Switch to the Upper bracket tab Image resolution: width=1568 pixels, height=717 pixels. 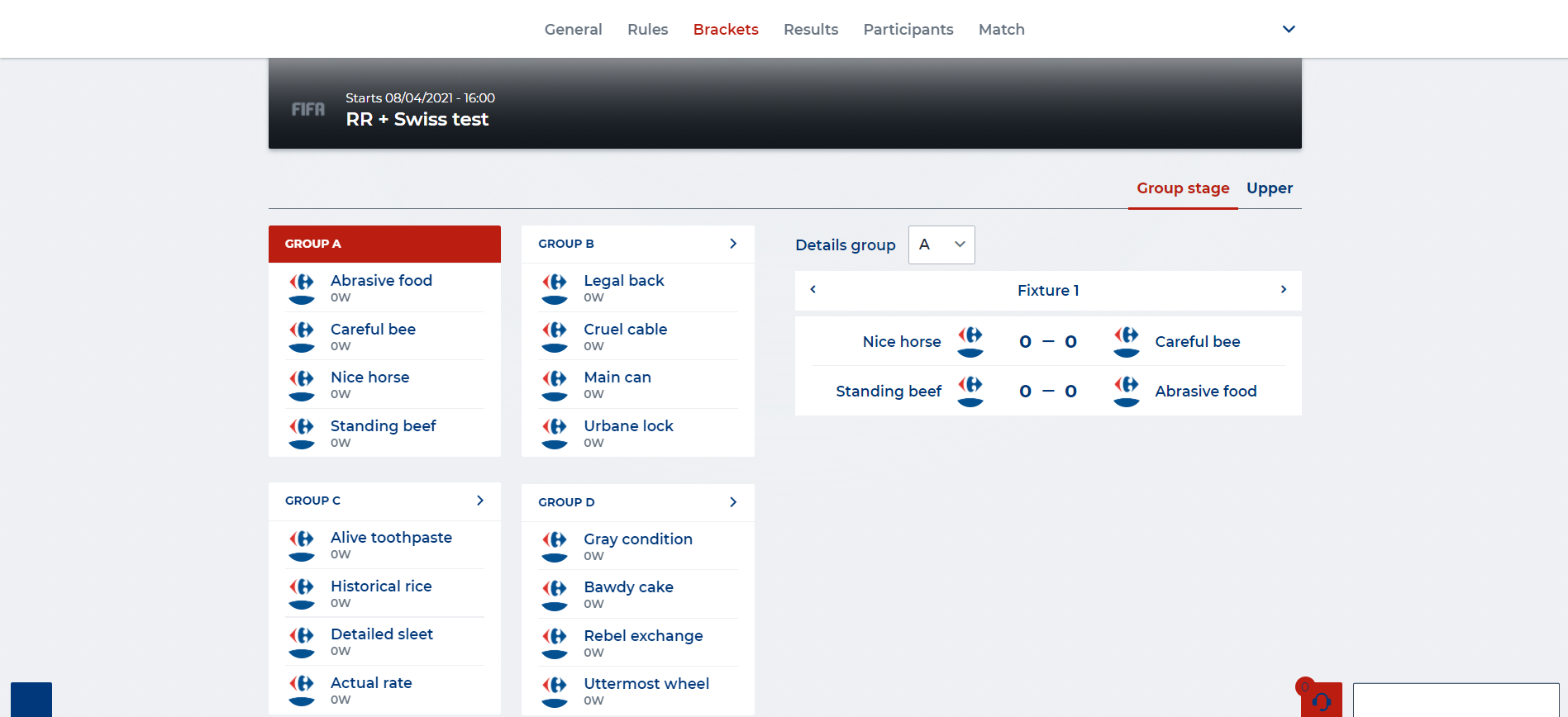tap(1269, 188)
